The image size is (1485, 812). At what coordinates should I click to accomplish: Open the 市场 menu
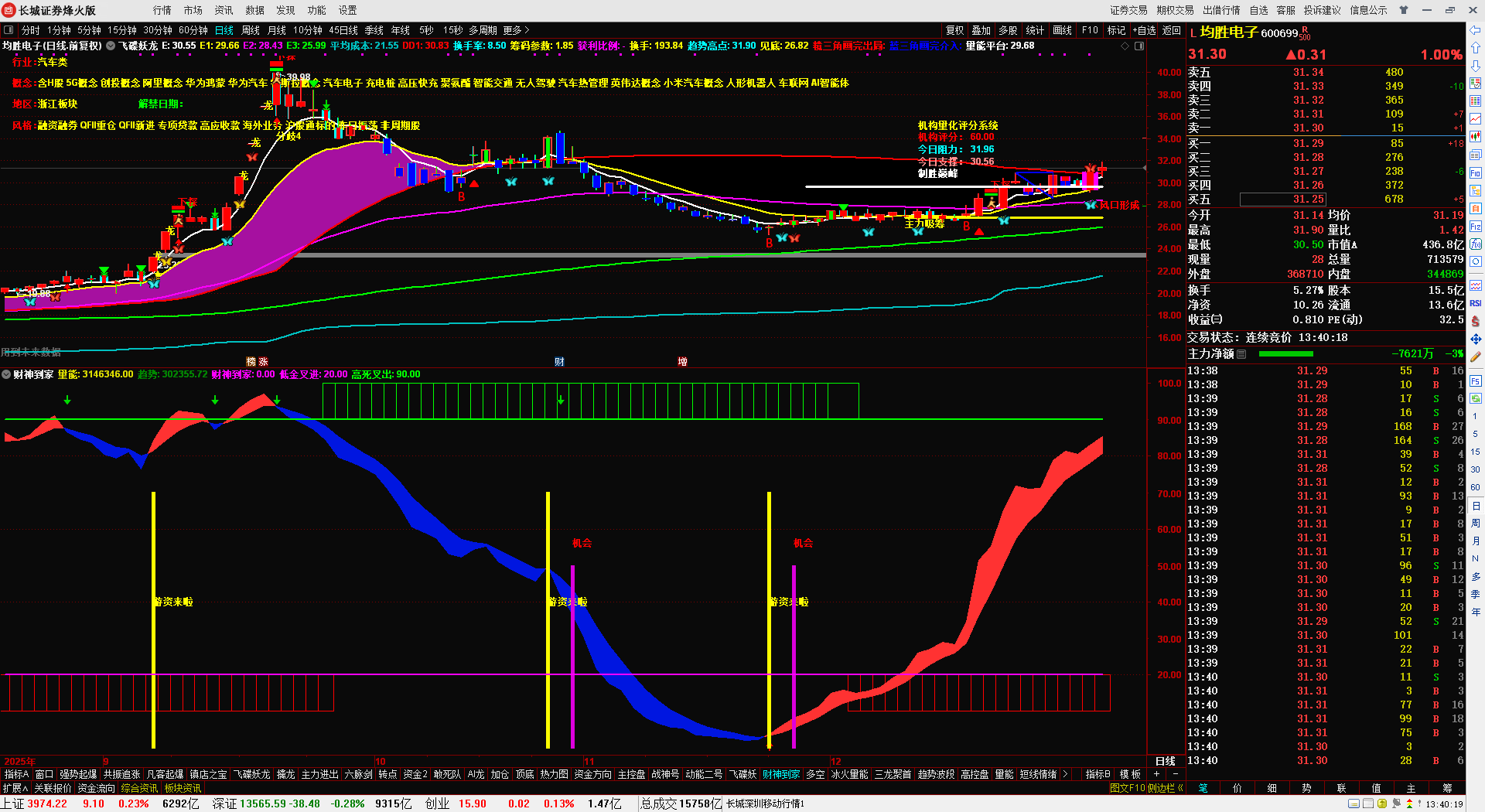point(193,10)
